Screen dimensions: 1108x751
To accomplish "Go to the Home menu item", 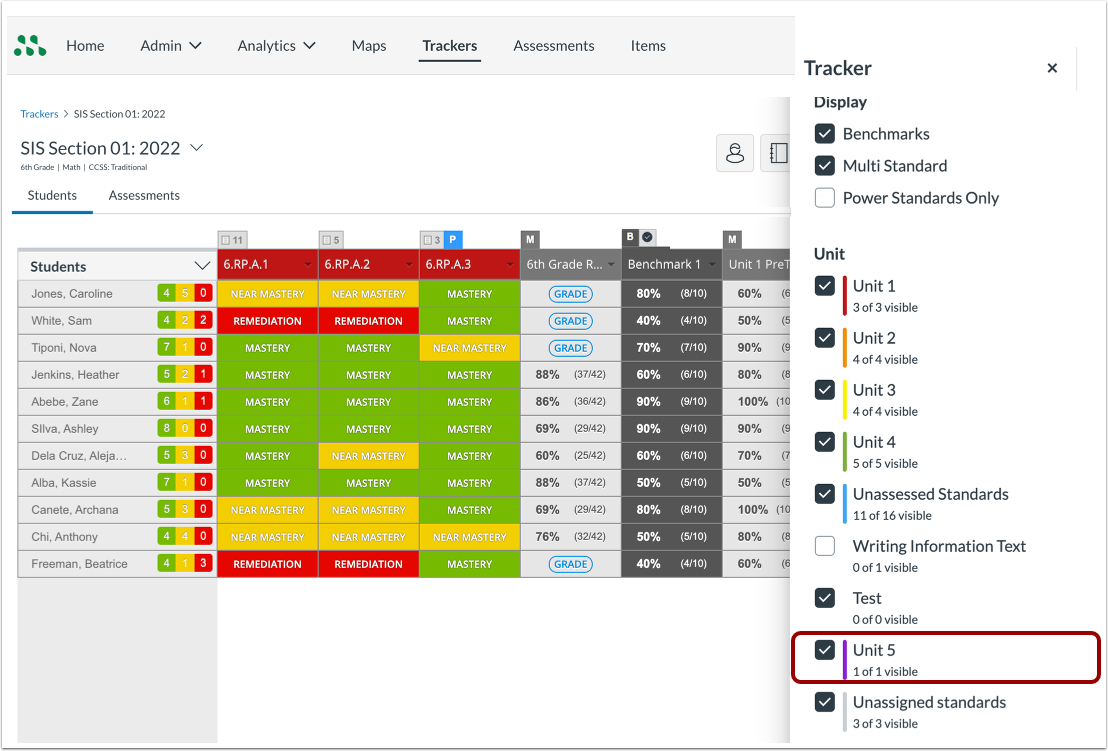I will 86,46.
